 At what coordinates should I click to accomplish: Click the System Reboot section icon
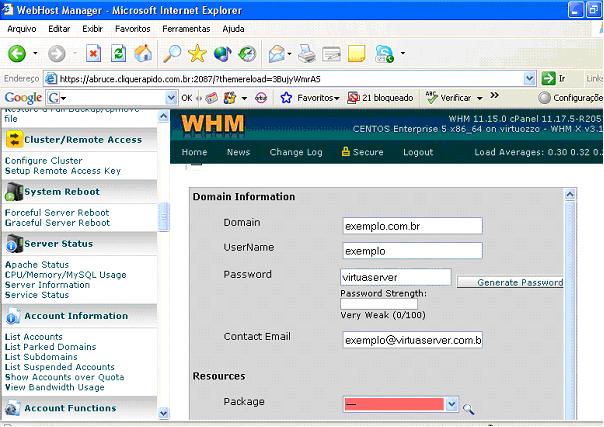(14, 191)
